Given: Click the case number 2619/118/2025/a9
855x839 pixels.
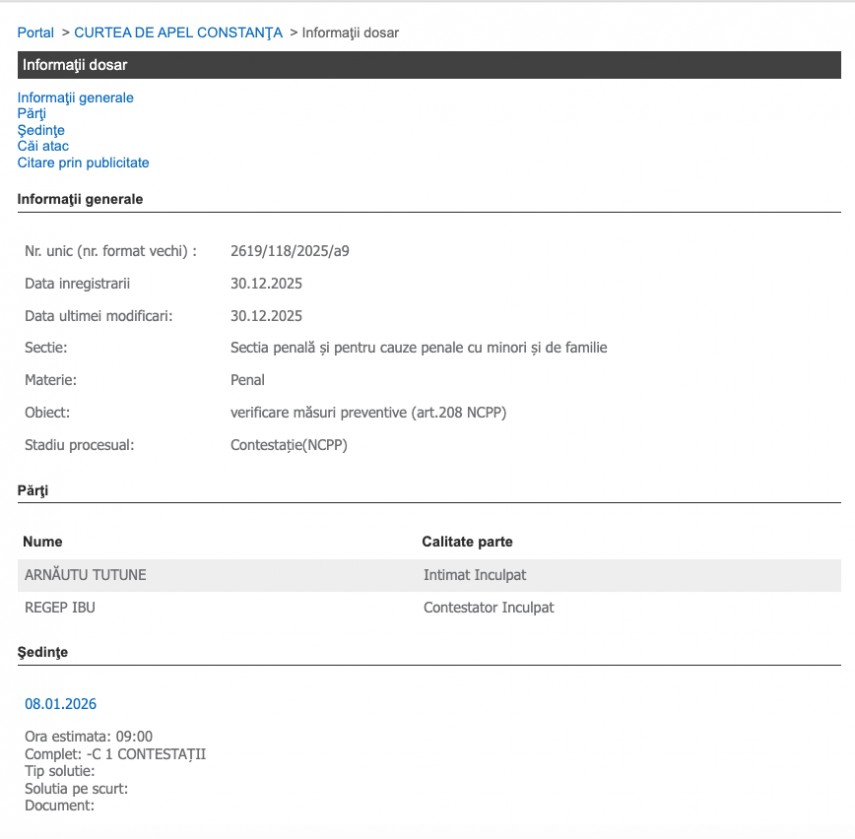Looking at the screenshot, I should click(x=289, y=251).
